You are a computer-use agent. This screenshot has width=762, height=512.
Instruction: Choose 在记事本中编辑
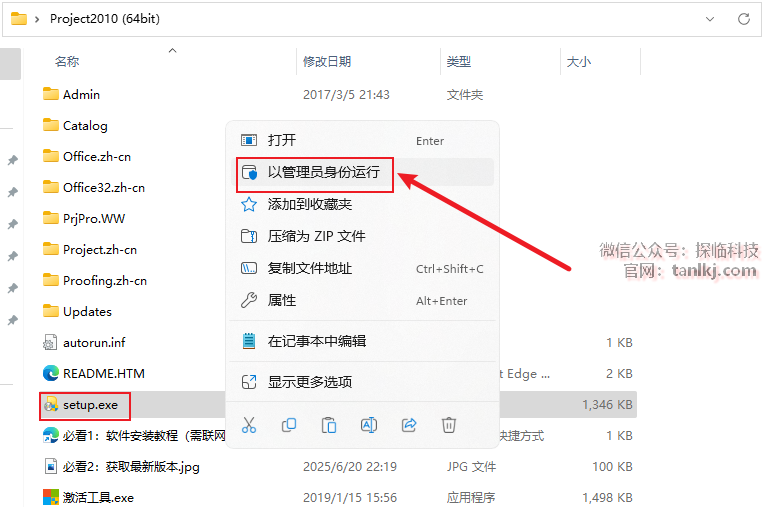[x=362, y=341]
